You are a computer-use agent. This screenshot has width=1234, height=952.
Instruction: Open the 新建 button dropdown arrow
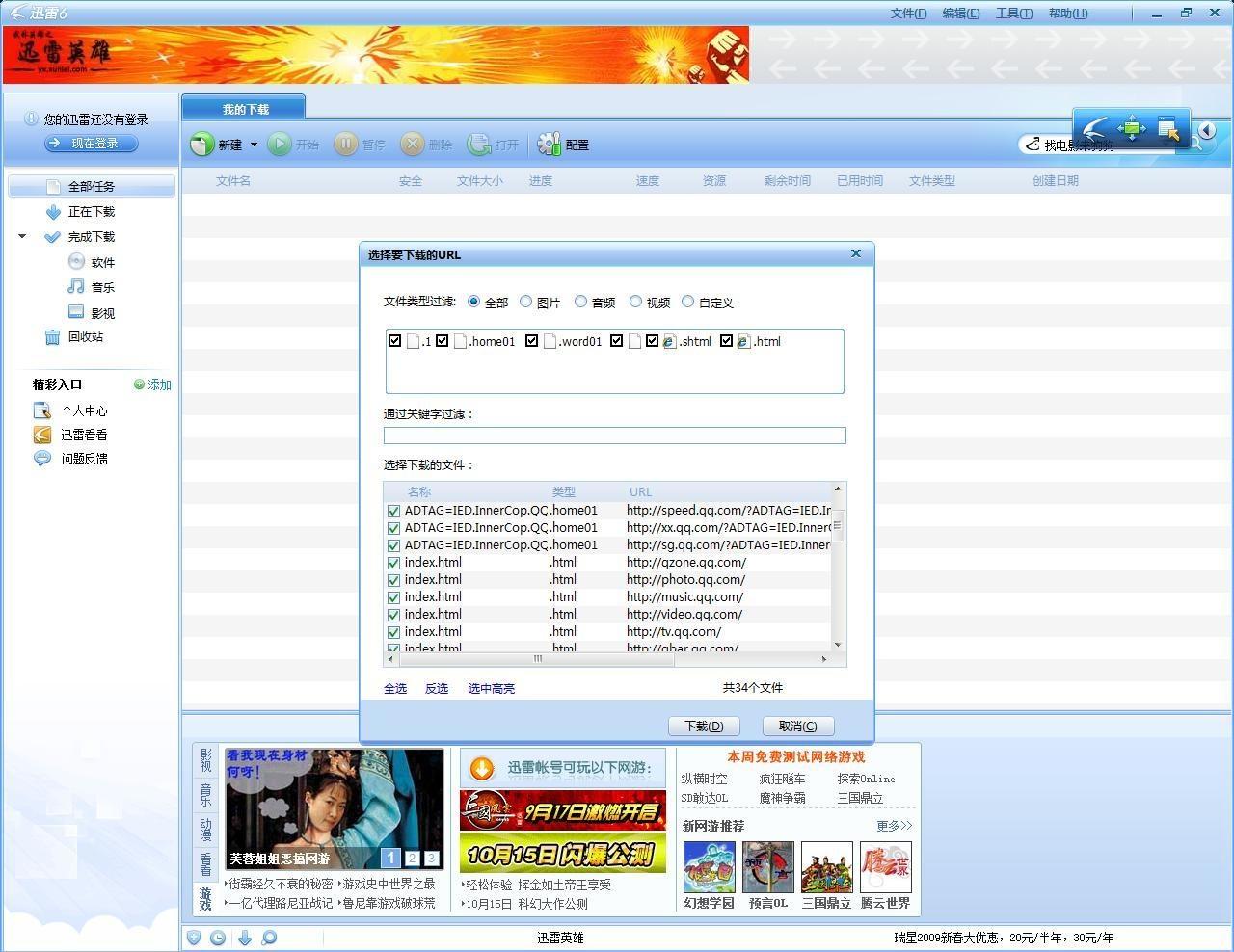pyautogui.click(x=253, y=144)
